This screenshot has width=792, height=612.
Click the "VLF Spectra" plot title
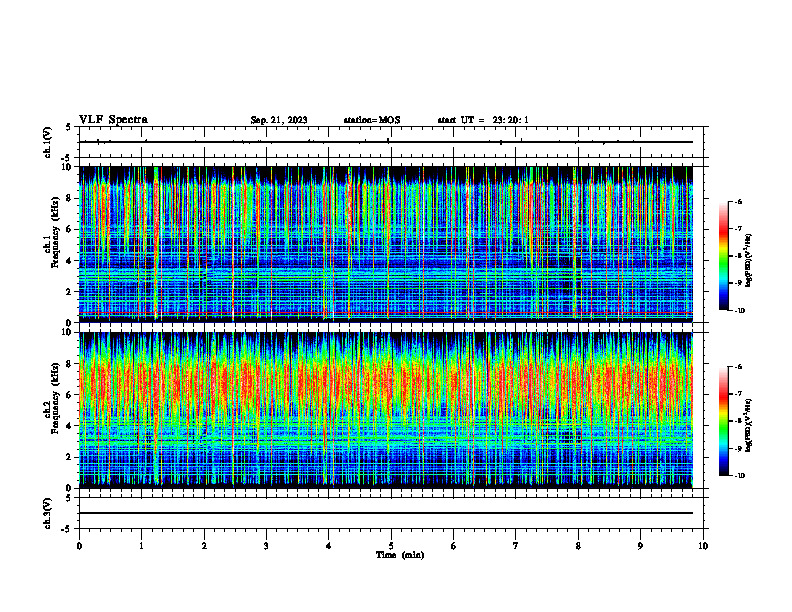pos(113,120)
